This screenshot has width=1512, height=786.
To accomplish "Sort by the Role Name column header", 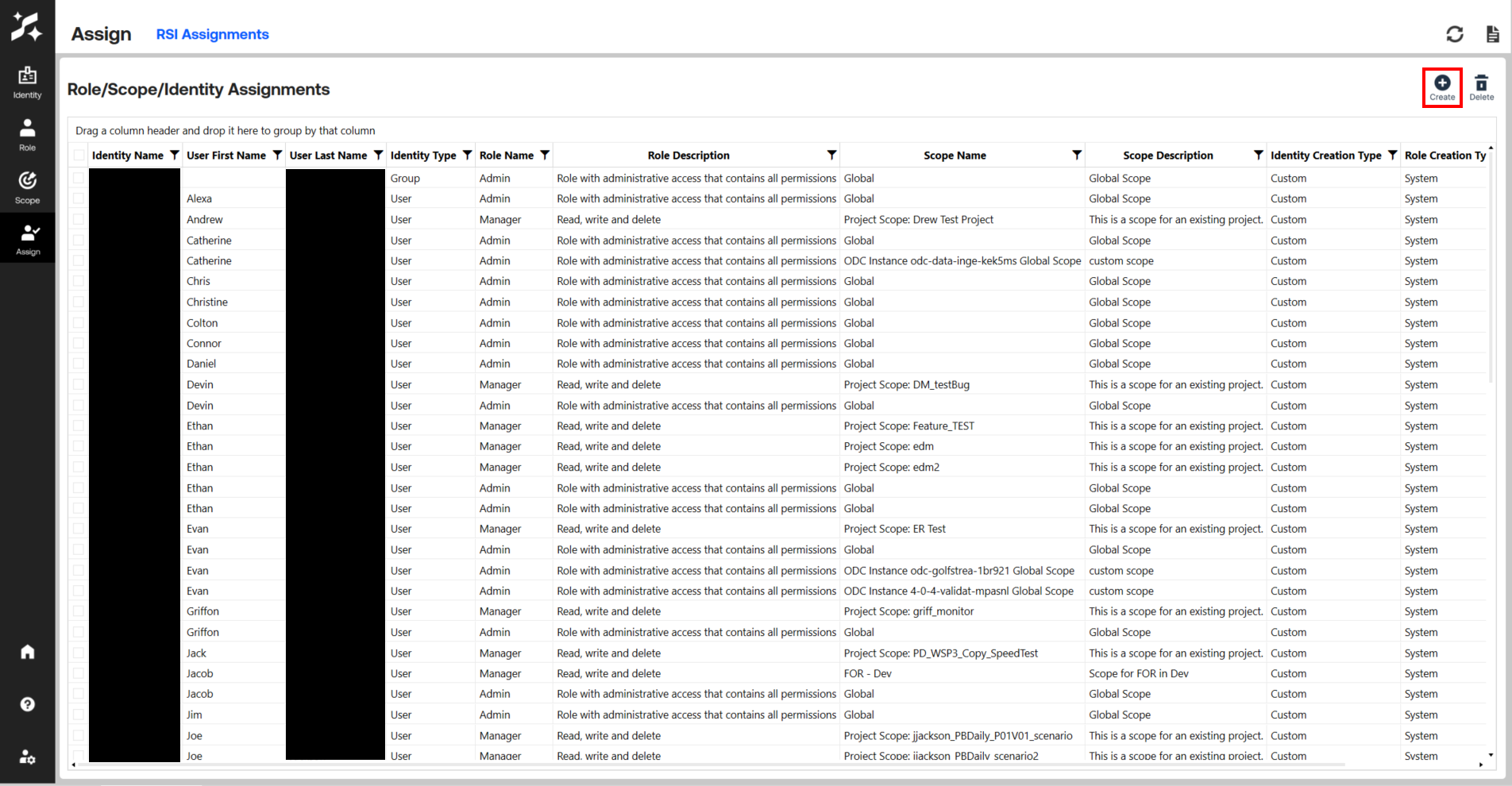I will (507, 155).
